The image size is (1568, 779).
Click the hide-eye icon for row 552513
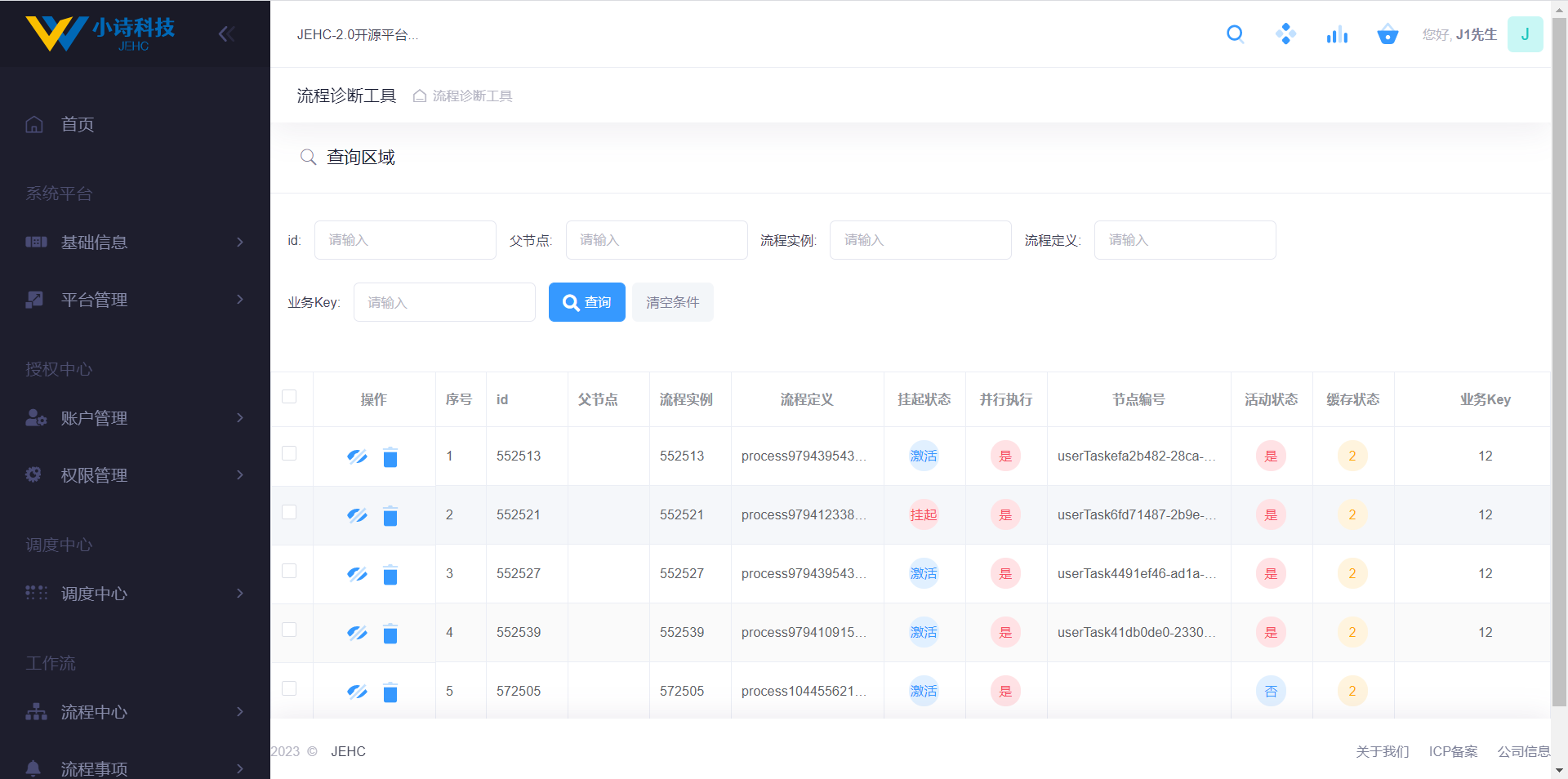(357, 456)
